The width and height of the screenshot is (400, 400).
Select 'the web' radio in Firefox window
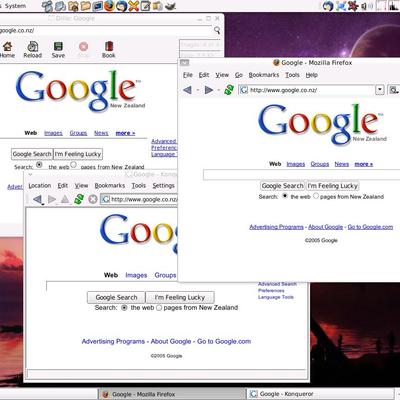pyautogui.click(x=285, y=196)
